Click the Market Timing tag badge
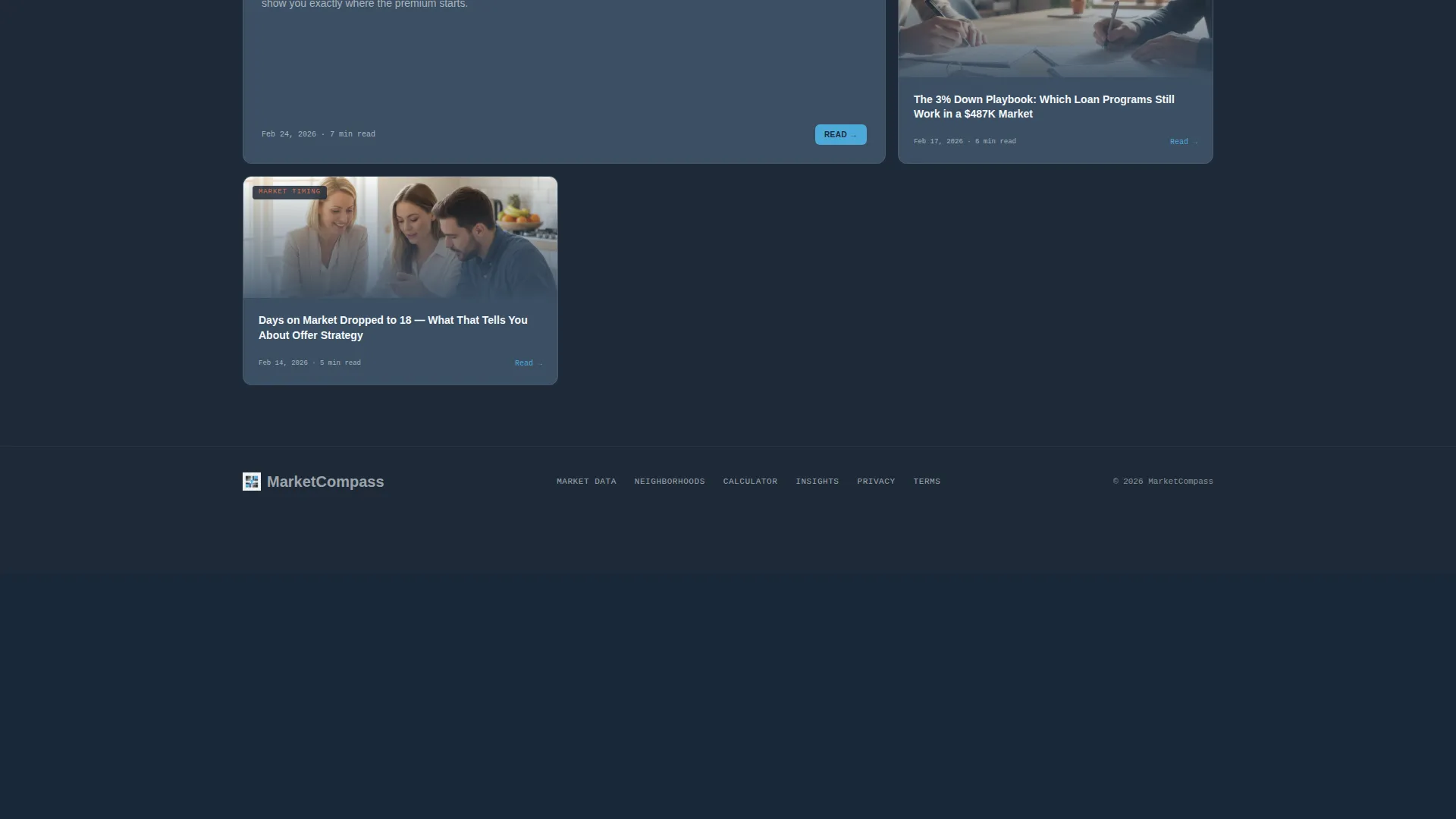This screenshot has width=1456, height=819. 289,192
